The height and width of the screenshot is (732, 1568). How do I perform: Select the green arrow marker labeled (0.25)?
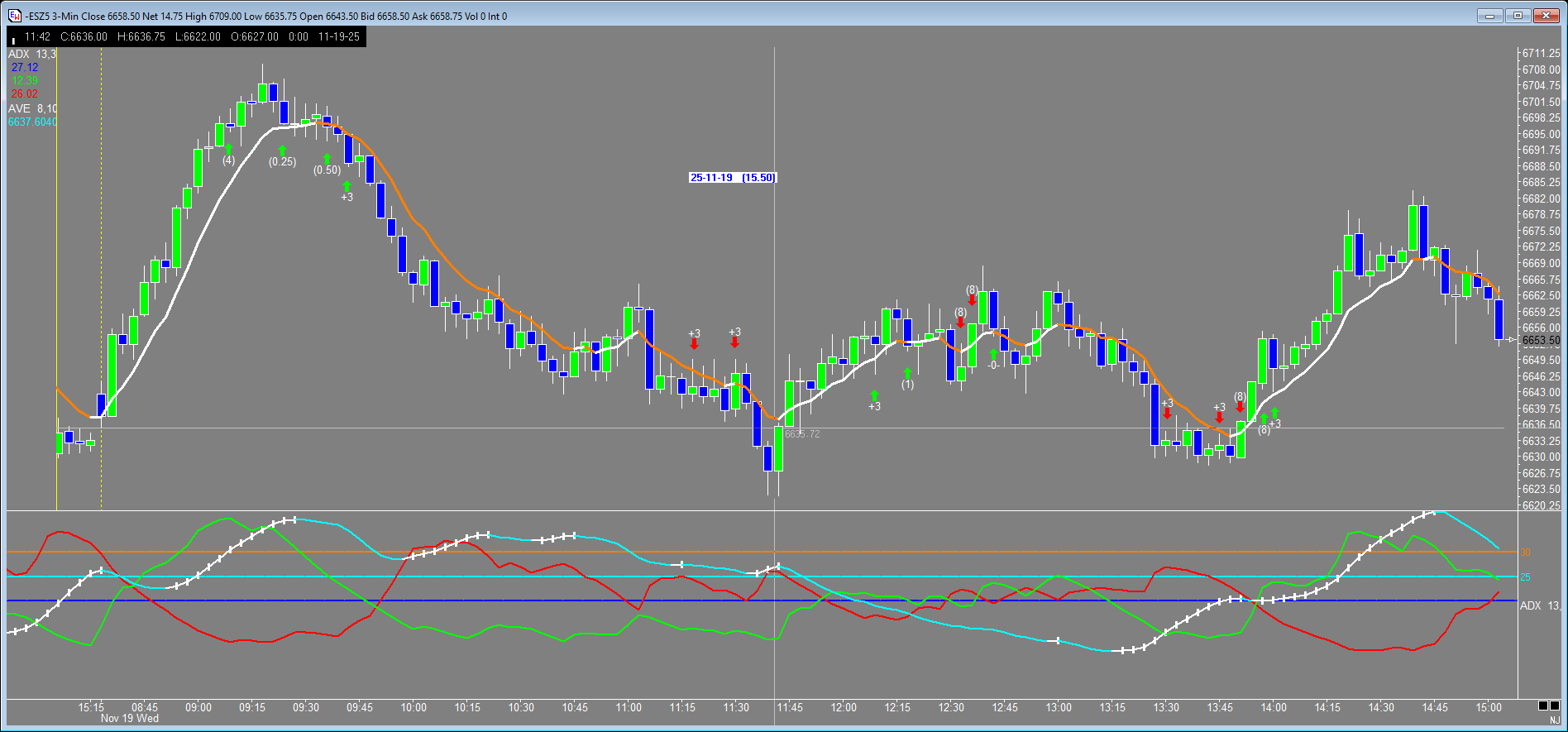coord(282,151)
